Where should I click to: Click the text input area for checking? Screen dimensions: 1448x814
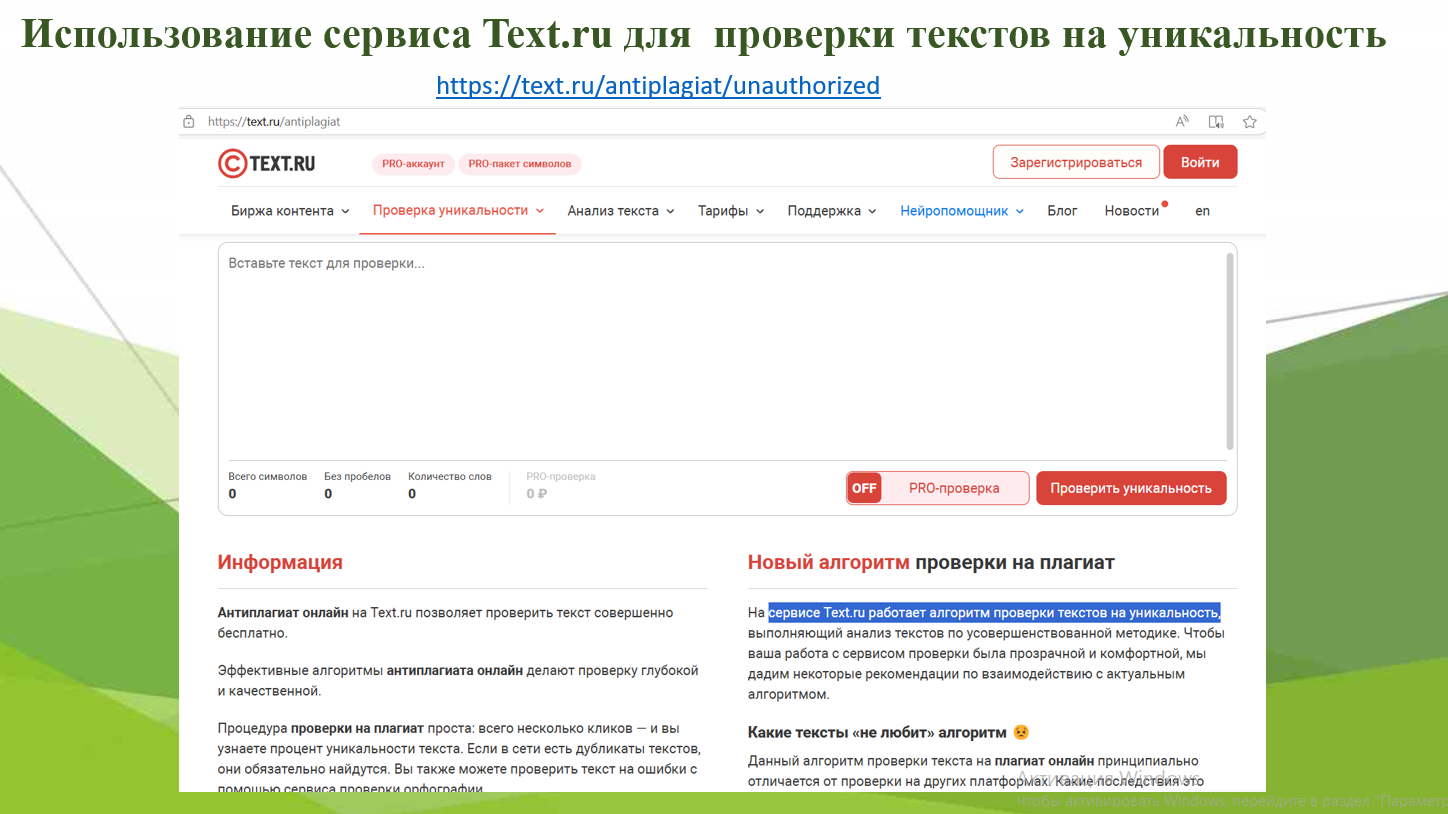coord(722,350)
